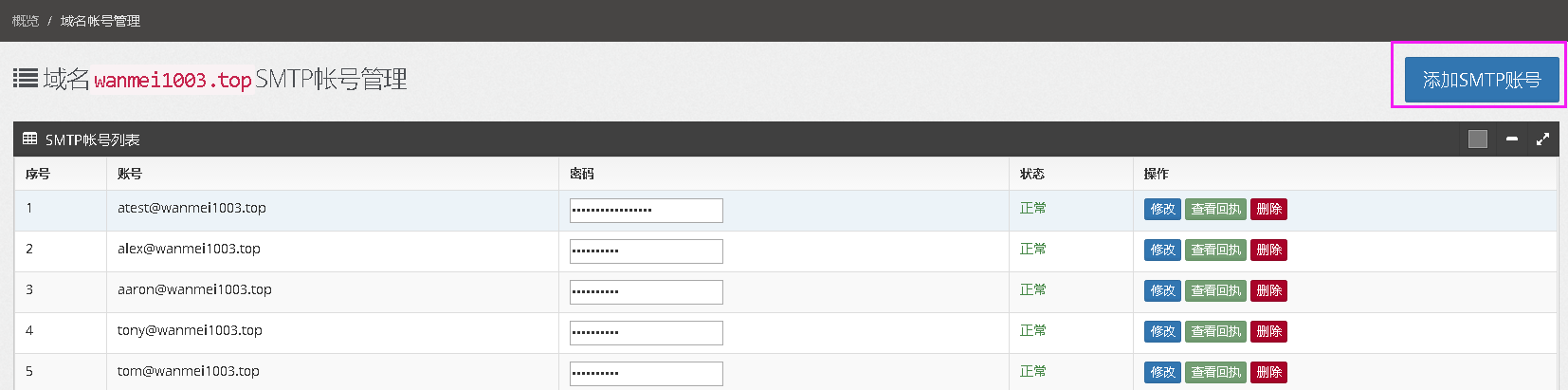Click the 状态 column header
The image size is (1568, 390).
point(1032,174)
